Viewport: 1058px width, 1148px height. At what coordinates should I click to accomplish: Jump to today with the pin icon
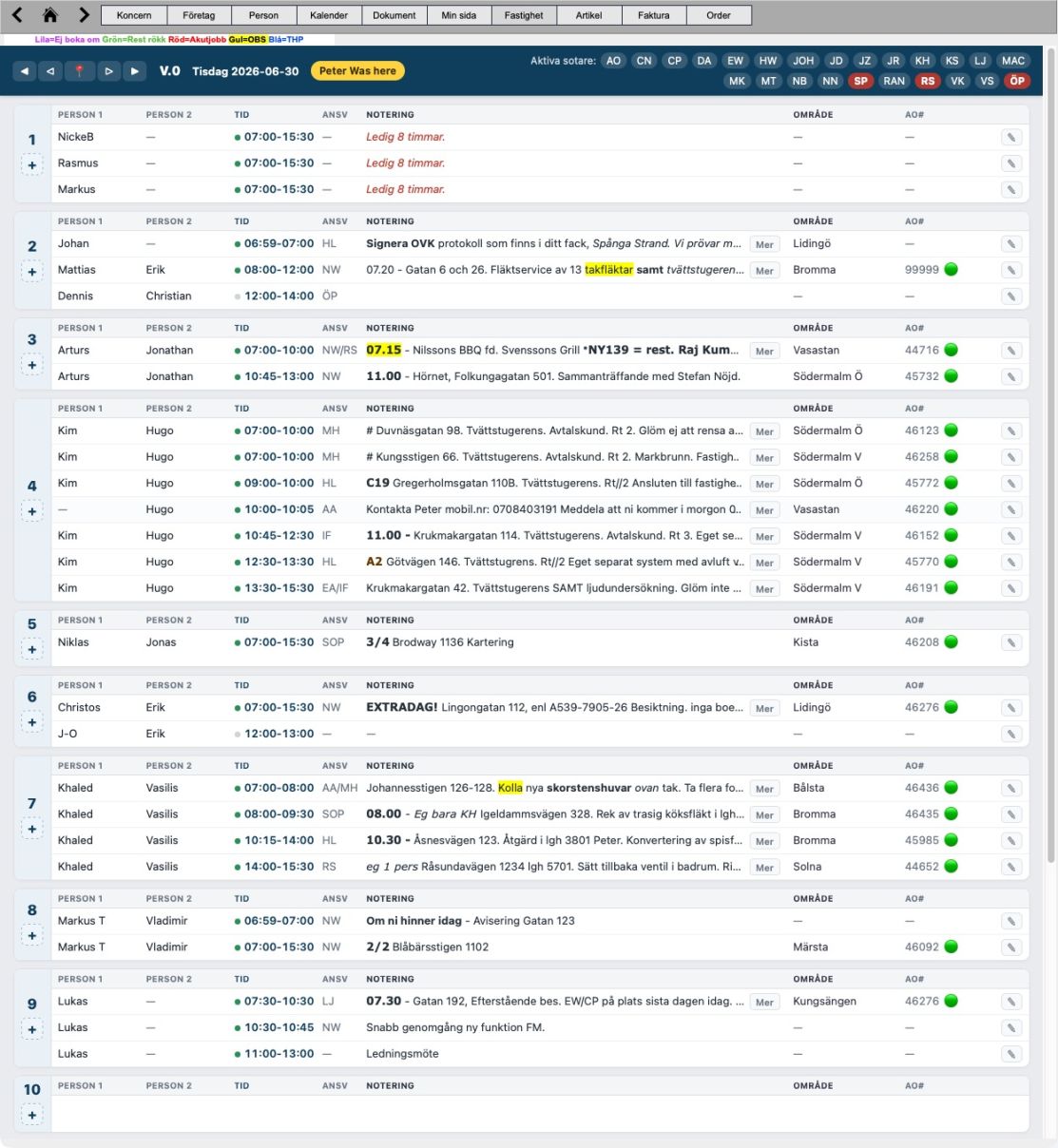tap(80, 71)
